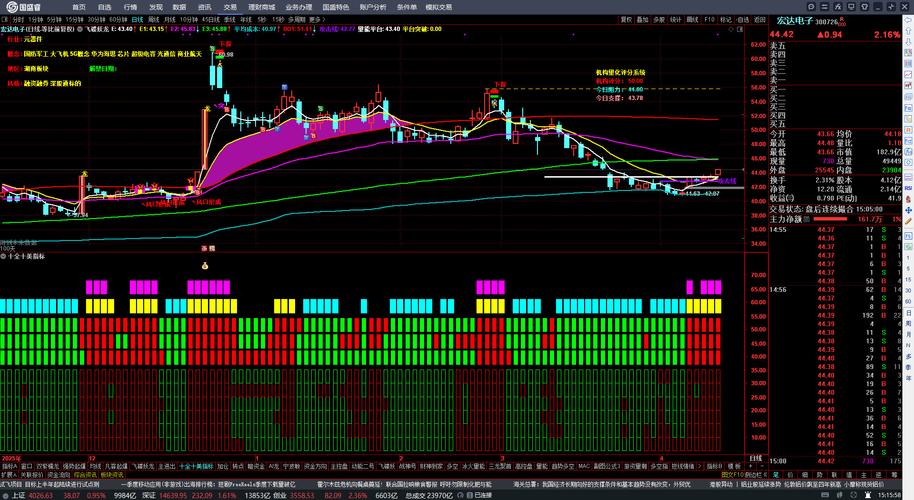The image size is (914, 500).
Task: Open the 账户分析 account analysis menu
Action: [373, 7]
